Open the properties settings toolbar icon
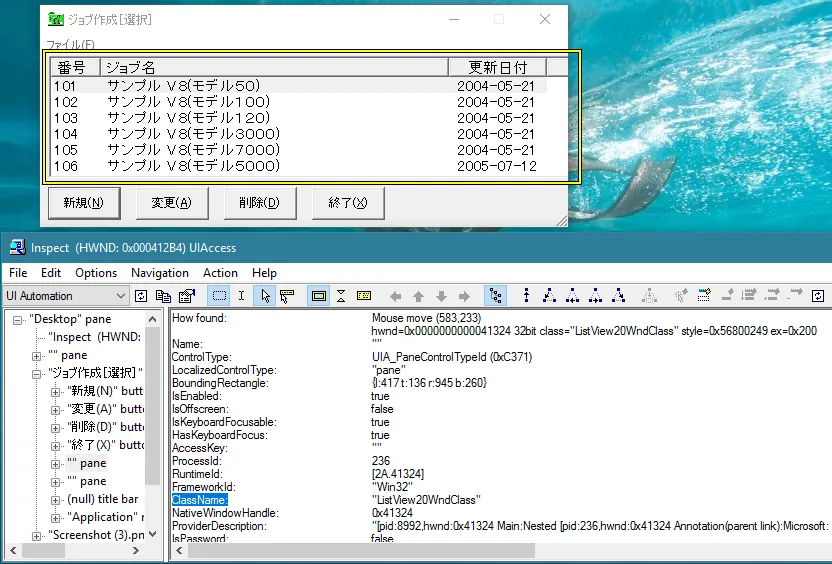 point(187,296)
